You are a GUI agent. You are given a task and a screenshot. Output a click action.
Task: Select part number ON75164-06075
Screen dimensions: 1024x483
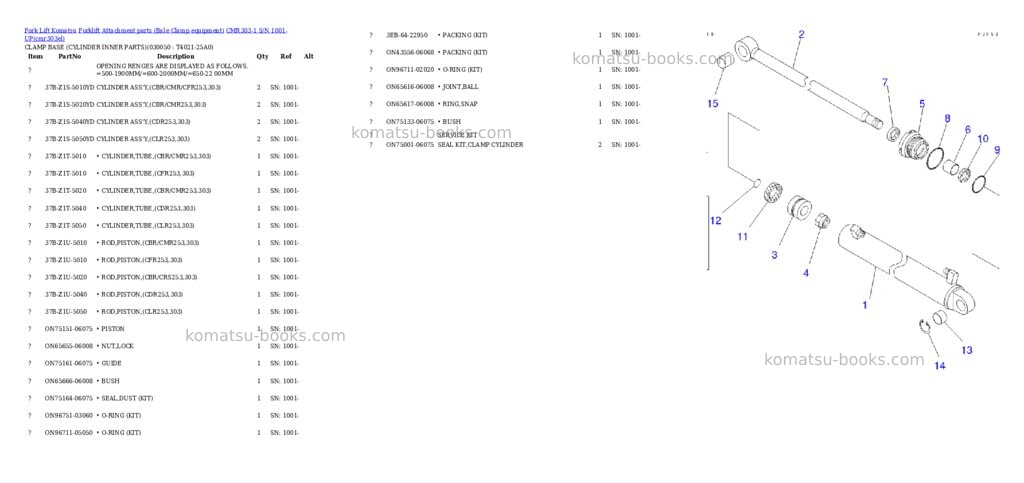pyautogui.click(x=69, y=398)
